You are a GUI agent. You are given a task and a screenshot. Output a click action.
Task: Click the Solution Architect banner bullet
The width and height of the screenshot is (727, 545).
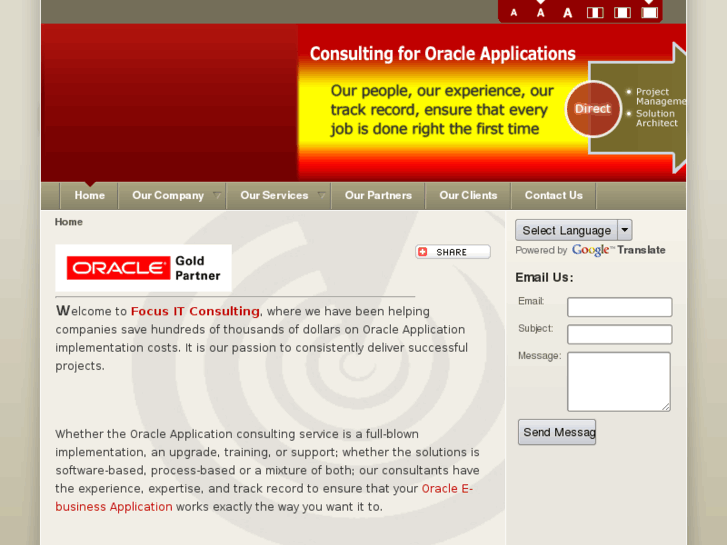tap(657, 118)
